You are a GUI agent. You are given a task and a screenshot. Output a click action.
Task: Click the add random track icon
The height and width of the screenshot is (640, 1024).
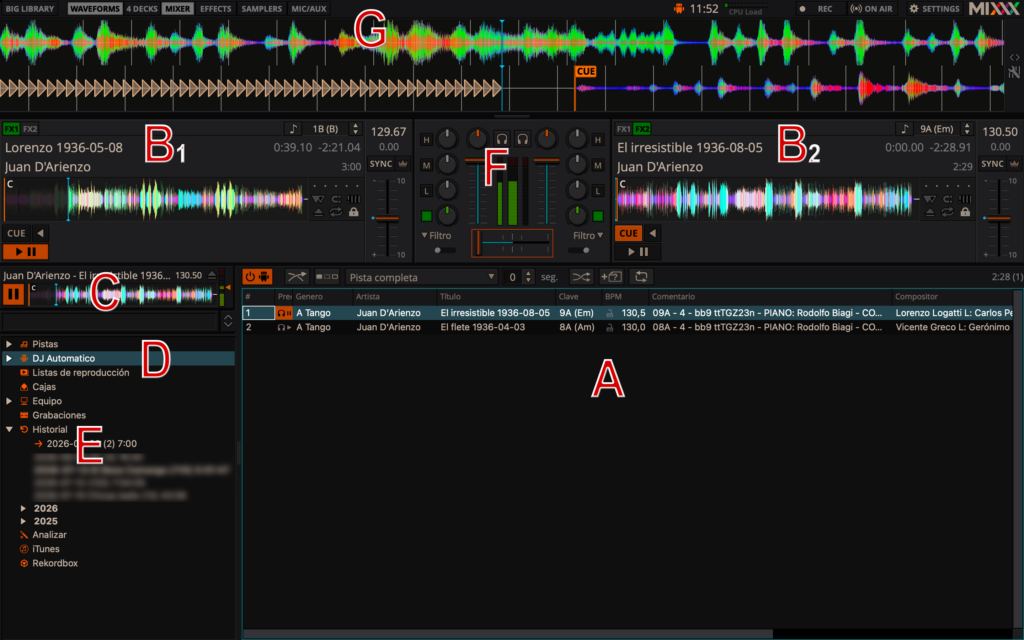pos(611,277)
